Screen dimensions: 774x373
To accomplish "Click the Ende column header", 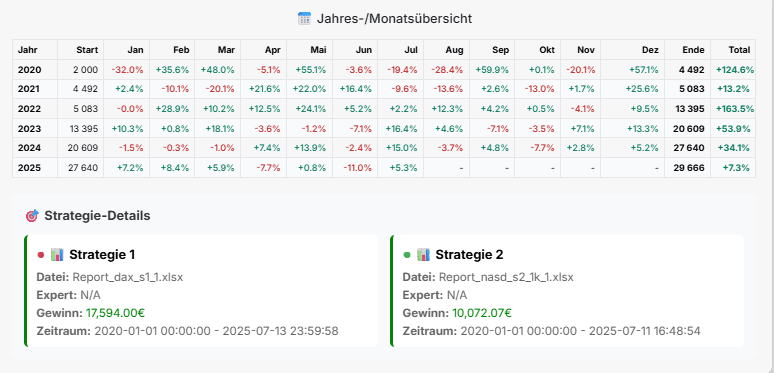I will 693,50.
